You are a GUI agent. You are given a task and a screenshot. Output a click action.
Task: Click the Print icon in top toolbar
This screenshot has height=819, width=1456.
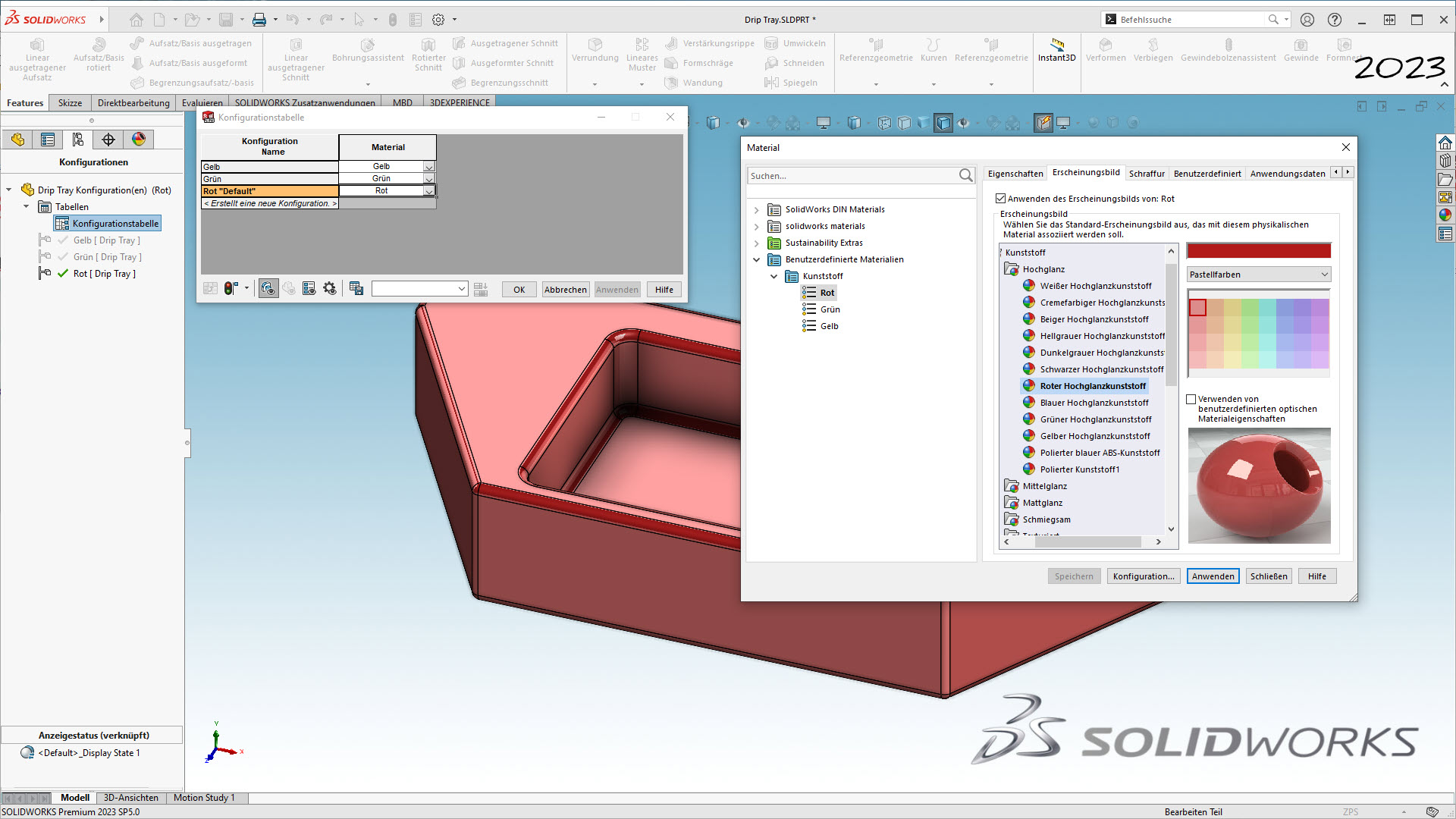coord(259,20)
